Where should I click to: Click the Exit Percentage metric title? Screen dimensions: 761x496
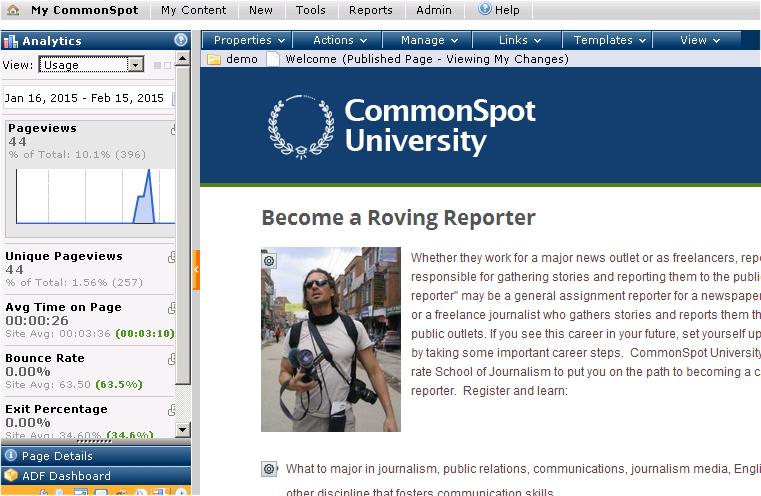coord(56,409)
